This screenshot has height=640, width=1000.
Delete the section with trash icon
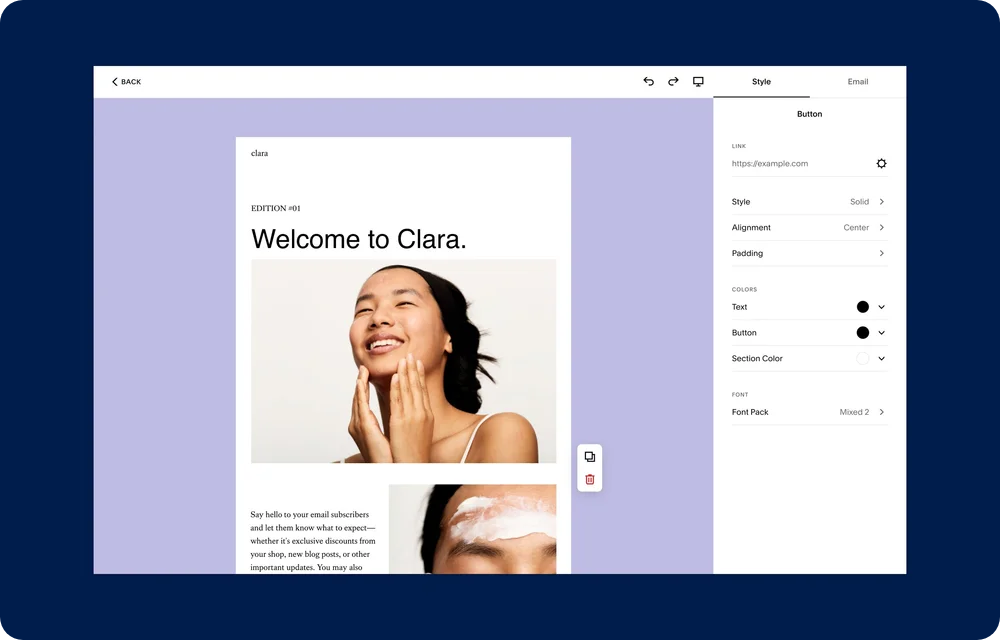tap(590, 480)
